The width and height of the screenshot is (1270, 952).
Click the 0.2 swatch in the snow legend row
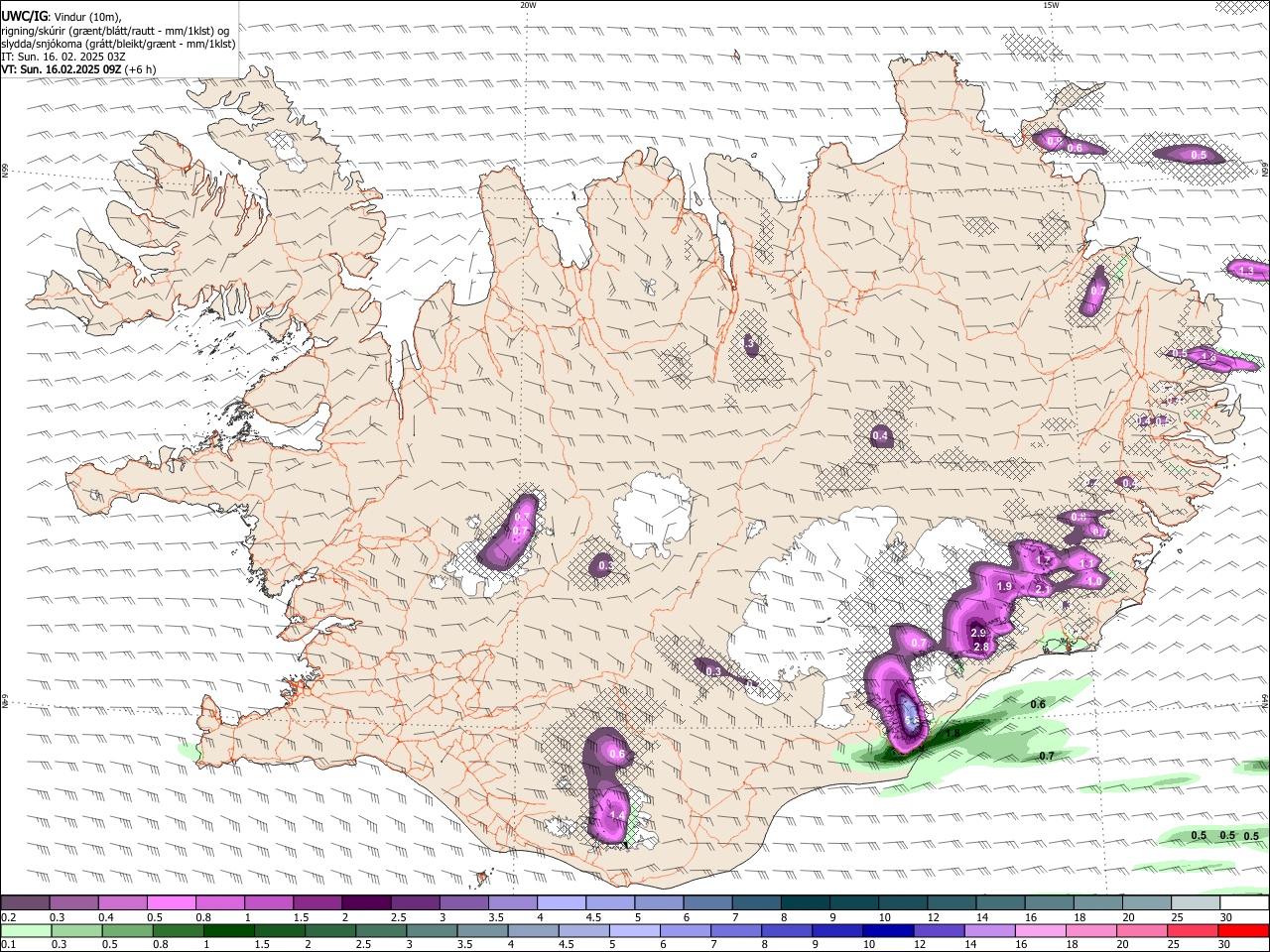pos(25,902)
